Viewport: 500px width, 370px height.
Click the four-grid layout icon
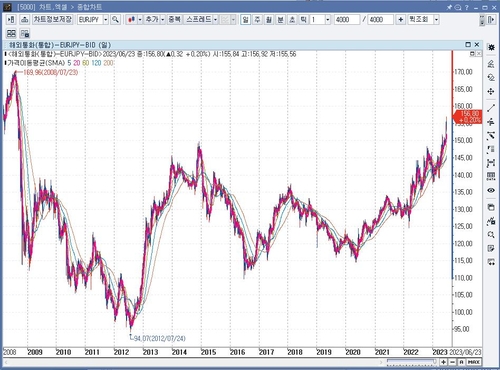pyautogui.click(x=11, y=33)
